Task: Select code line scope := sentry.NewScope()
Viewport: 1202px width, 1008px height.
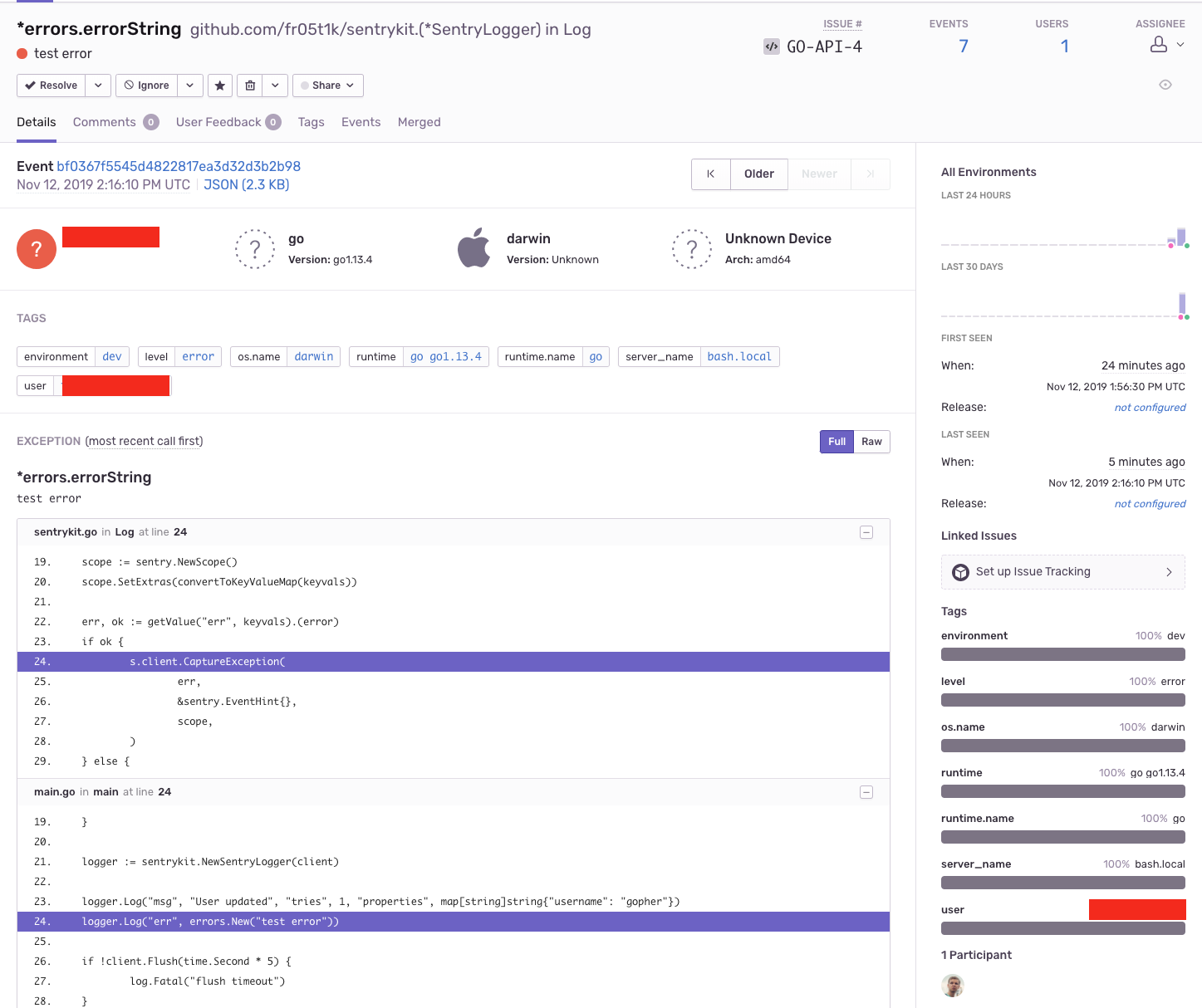Action: [x=159, y=562]
